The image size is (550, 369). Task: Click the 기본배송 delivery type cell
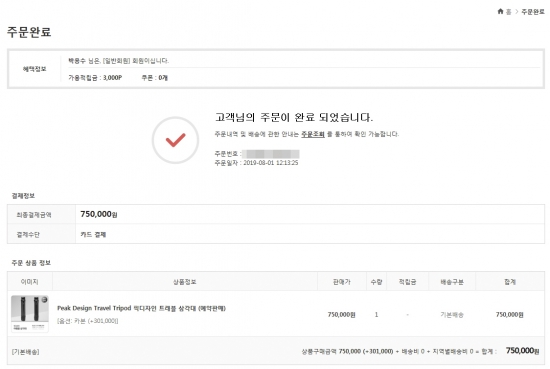point(452,315)
